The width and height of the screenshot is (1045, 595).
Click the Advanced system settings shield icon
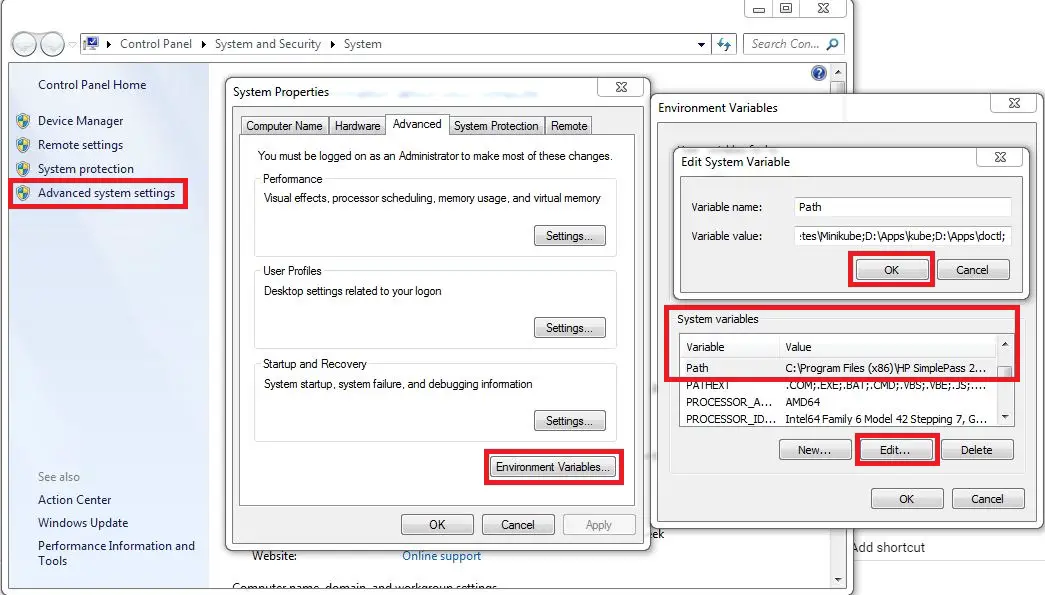(22, 193)
